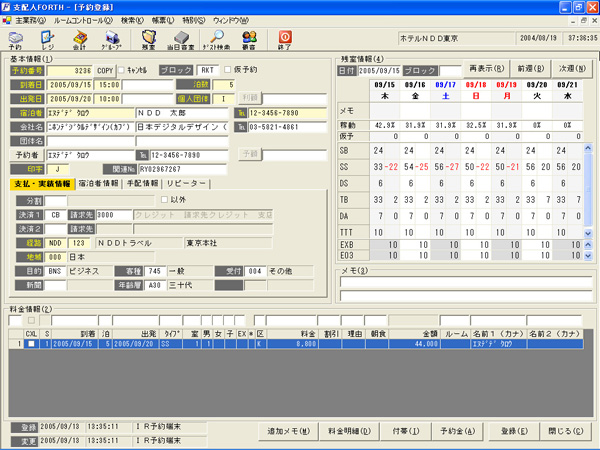Click the 予約 reservation toolbar icon

(x=15, y=40)
